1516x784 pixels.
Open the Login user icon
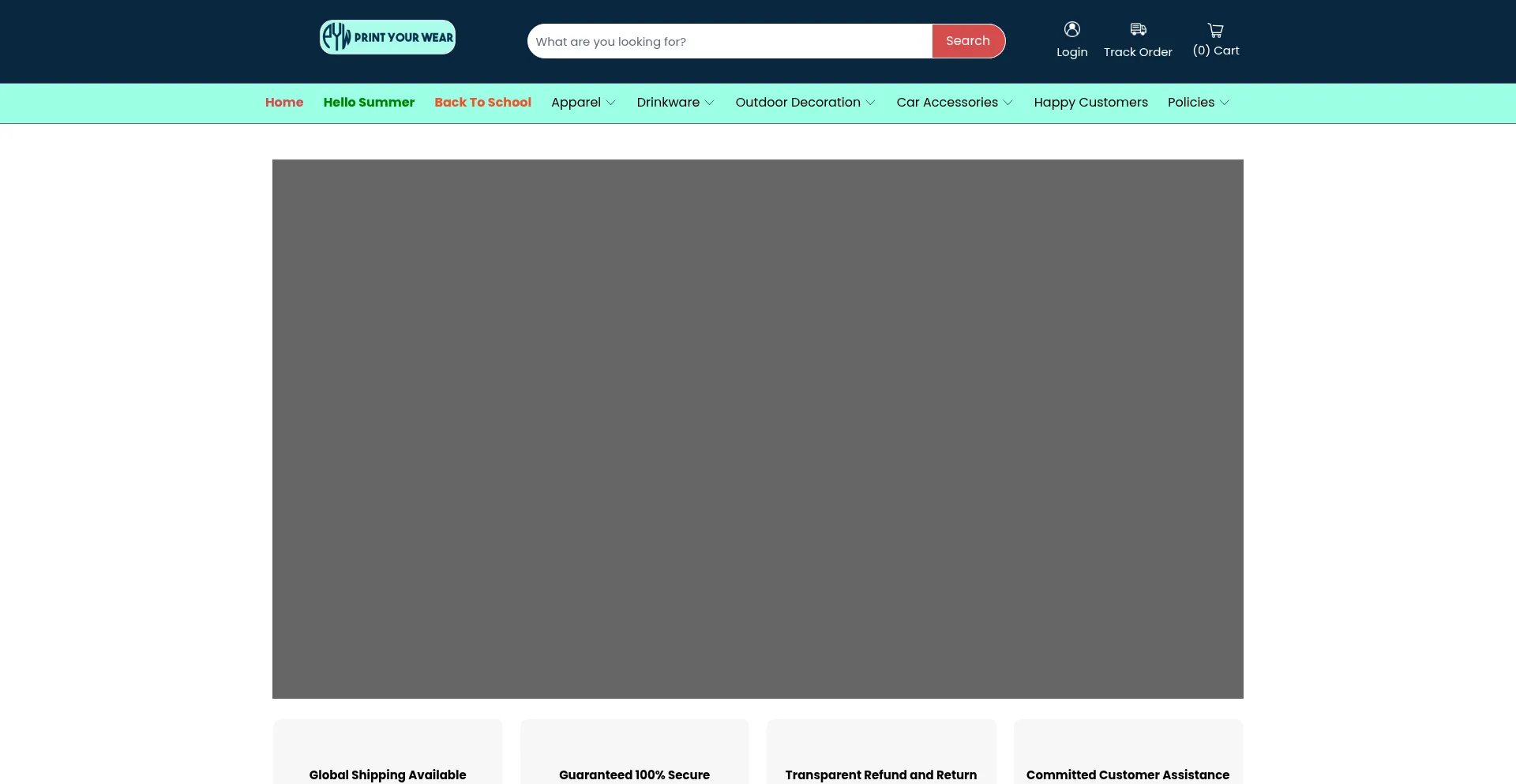click(x=1071, y=29)
